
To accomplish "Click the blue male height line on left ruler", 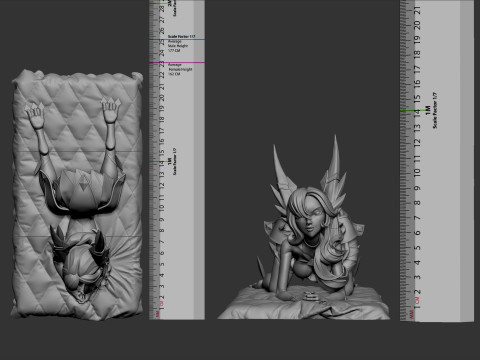I will (177, 39).
